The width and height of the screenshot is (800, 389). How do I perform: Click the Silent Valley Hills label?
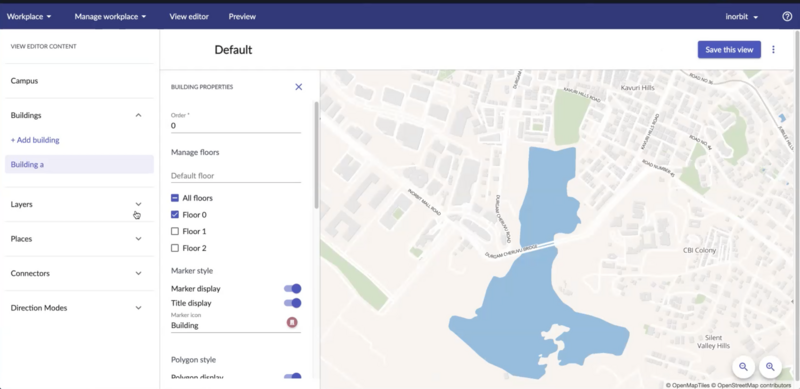click(x=713, y=342)
